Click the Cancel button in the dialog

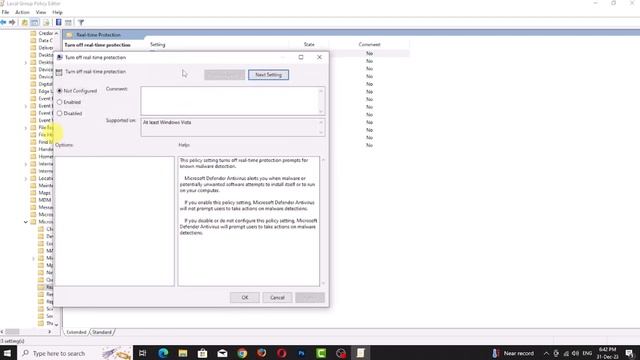[277, 298]
